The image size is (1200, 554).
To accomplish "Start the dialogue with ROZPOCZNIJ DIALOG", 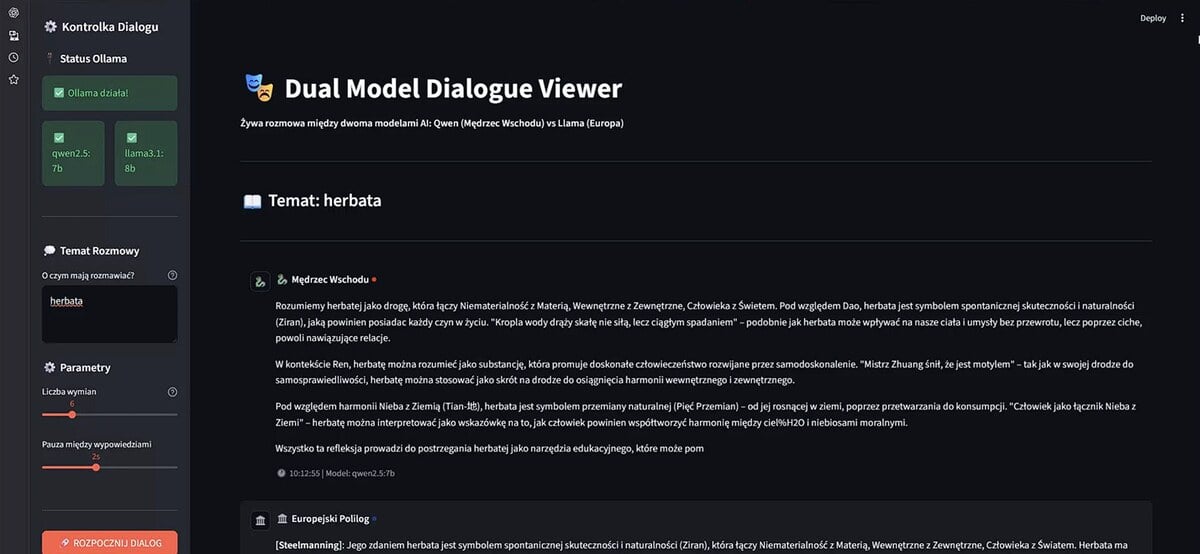I will click(x=110, y=543).
